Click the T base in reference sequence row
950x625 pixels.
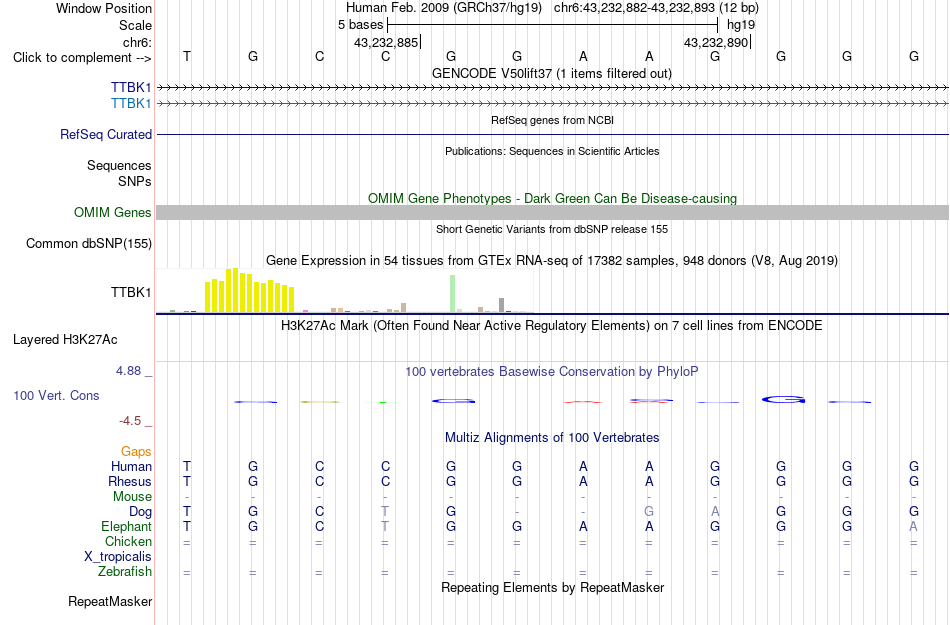[187, 56]
